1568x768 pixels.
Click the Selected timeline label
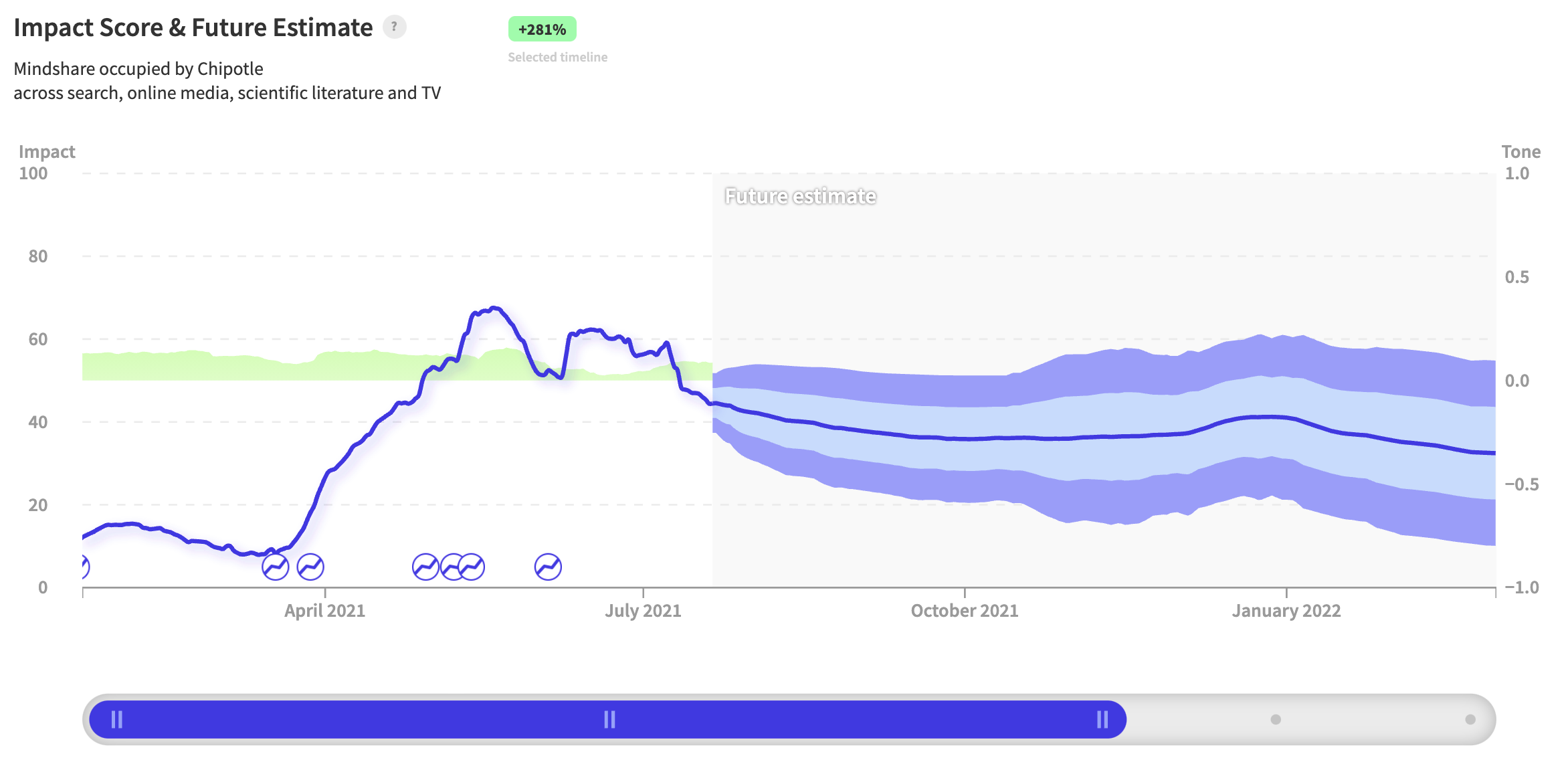[x=557, y=58]
